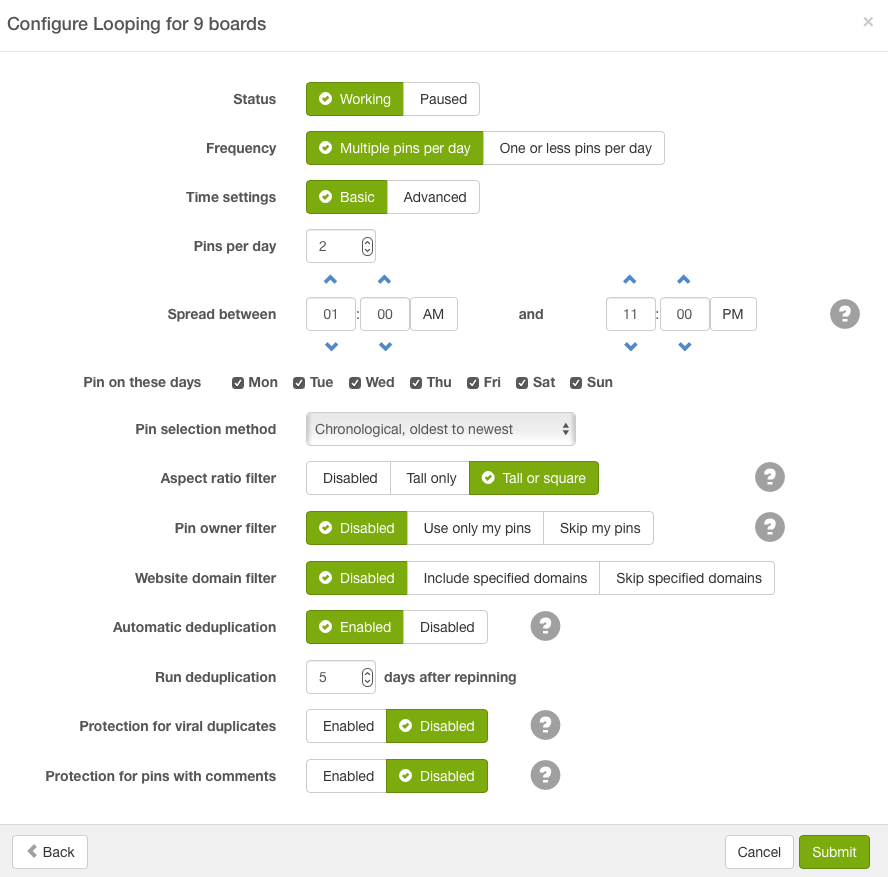Open help for Protection for pins with comments
The width and height of the screenshot is (888, 877).
pyautogui.click(x=545, y=775)
